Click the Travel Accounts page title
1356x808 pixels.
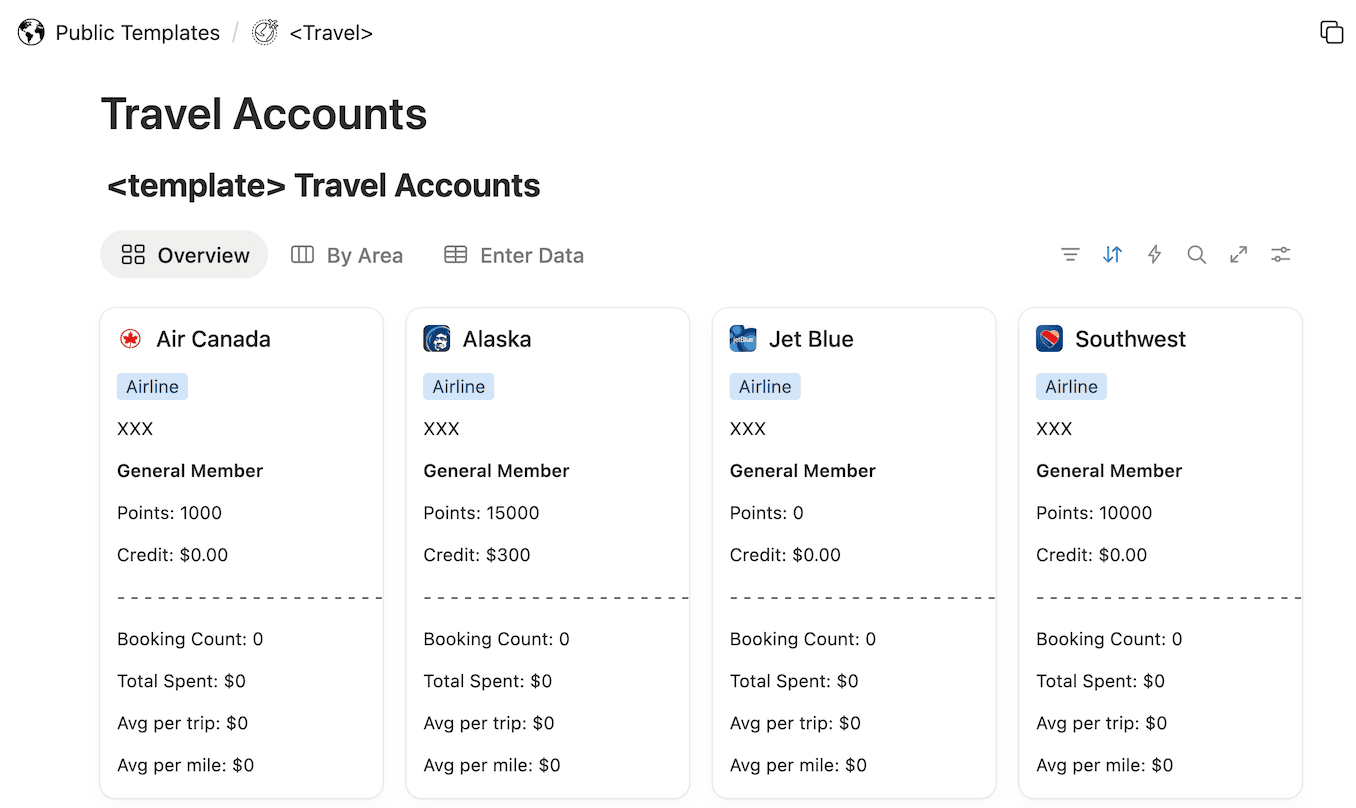[x=264, y=114]
